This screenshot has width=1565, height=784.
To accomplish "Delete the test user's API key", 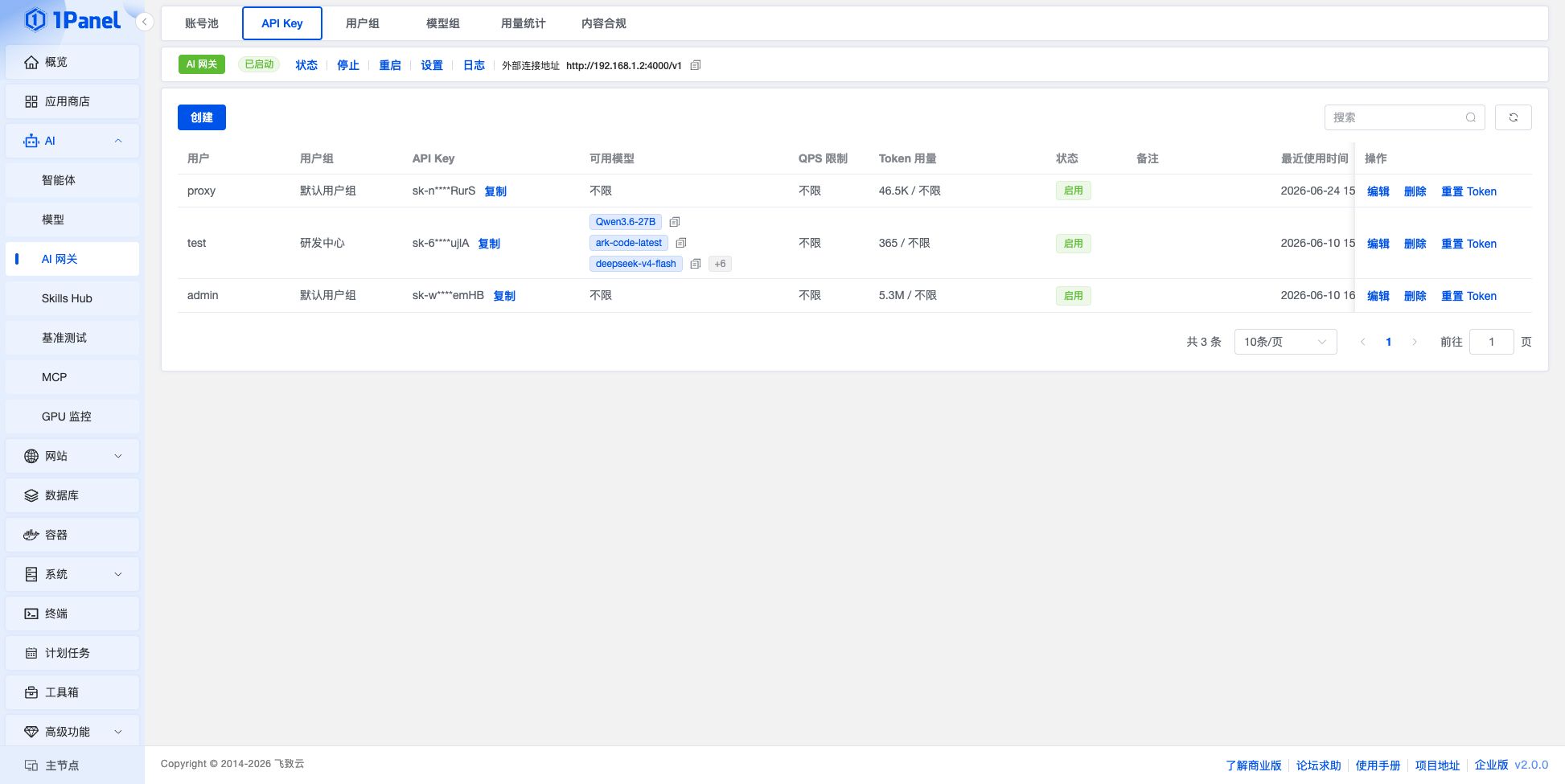I will 1415,244.
